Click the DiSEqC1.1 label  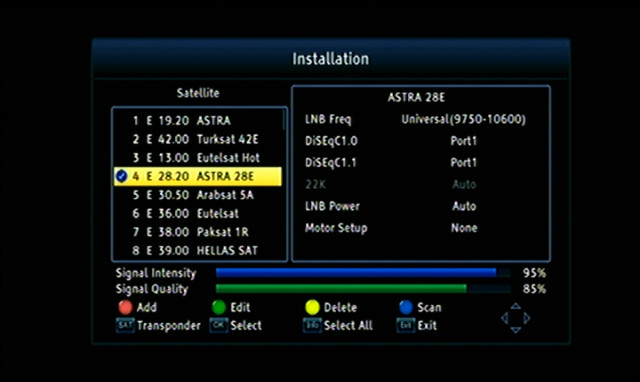click(x=331, y=163)
